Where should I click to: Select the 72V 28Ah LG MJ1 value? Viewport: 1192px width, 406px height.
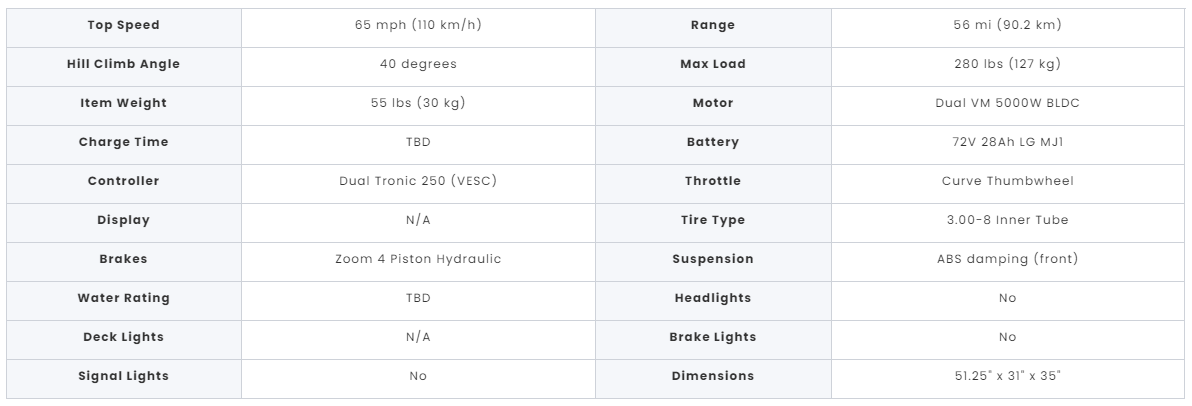pyautogui.click(x=1007, y=142)
